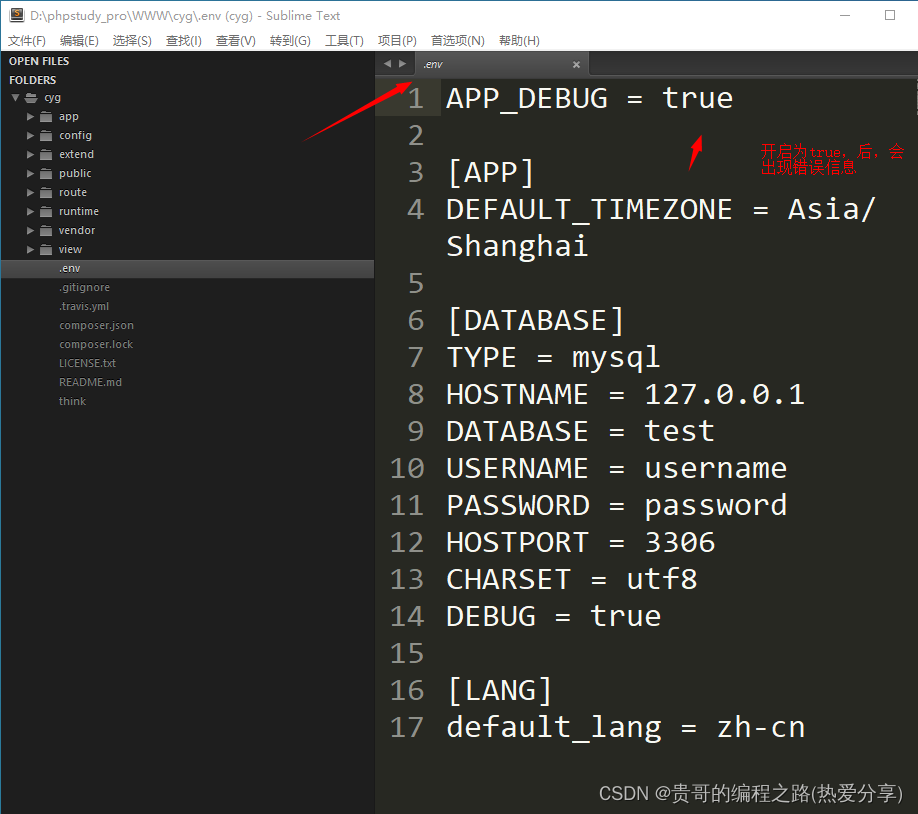Click the PASSWORD = password line

tap(616, 506)
